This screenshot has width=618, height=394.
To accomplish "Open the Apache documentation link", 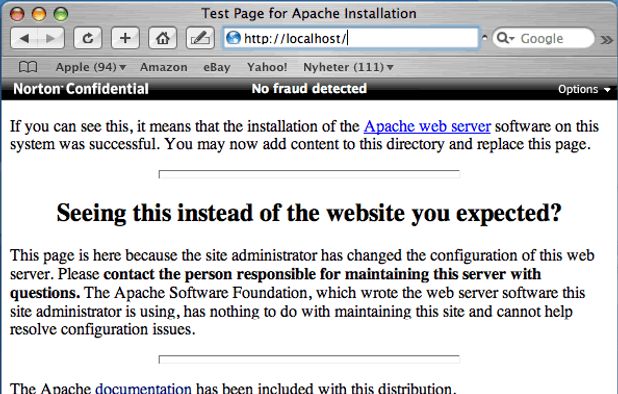I will point(143,388).
